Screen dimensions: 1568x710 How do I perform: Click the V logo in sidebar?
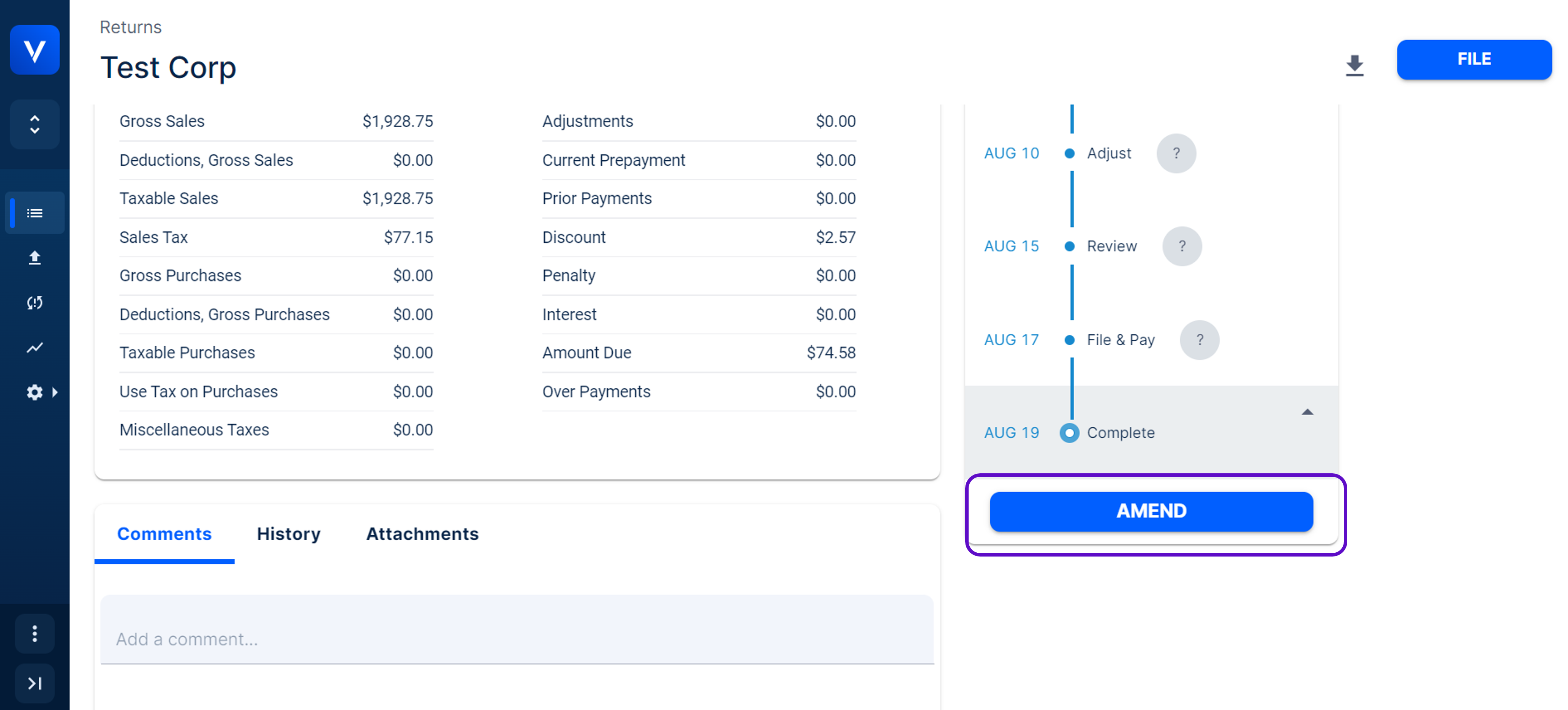click(35, 50)
